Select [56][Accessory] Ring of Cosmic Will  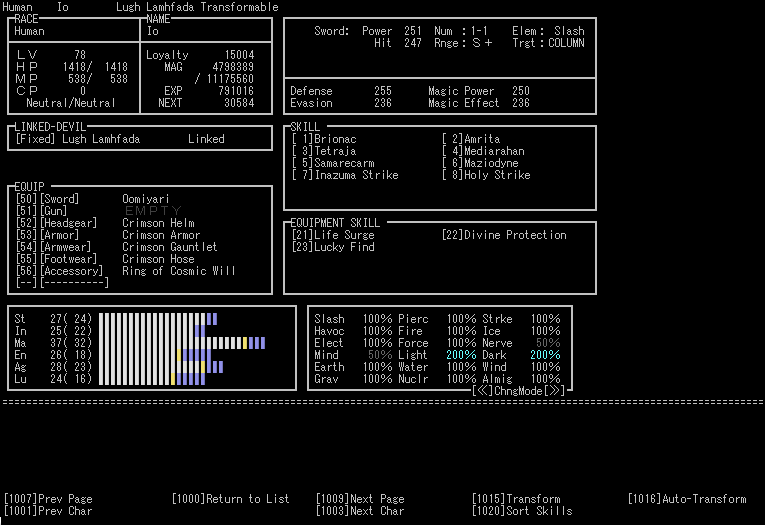(x=125, y=271)
